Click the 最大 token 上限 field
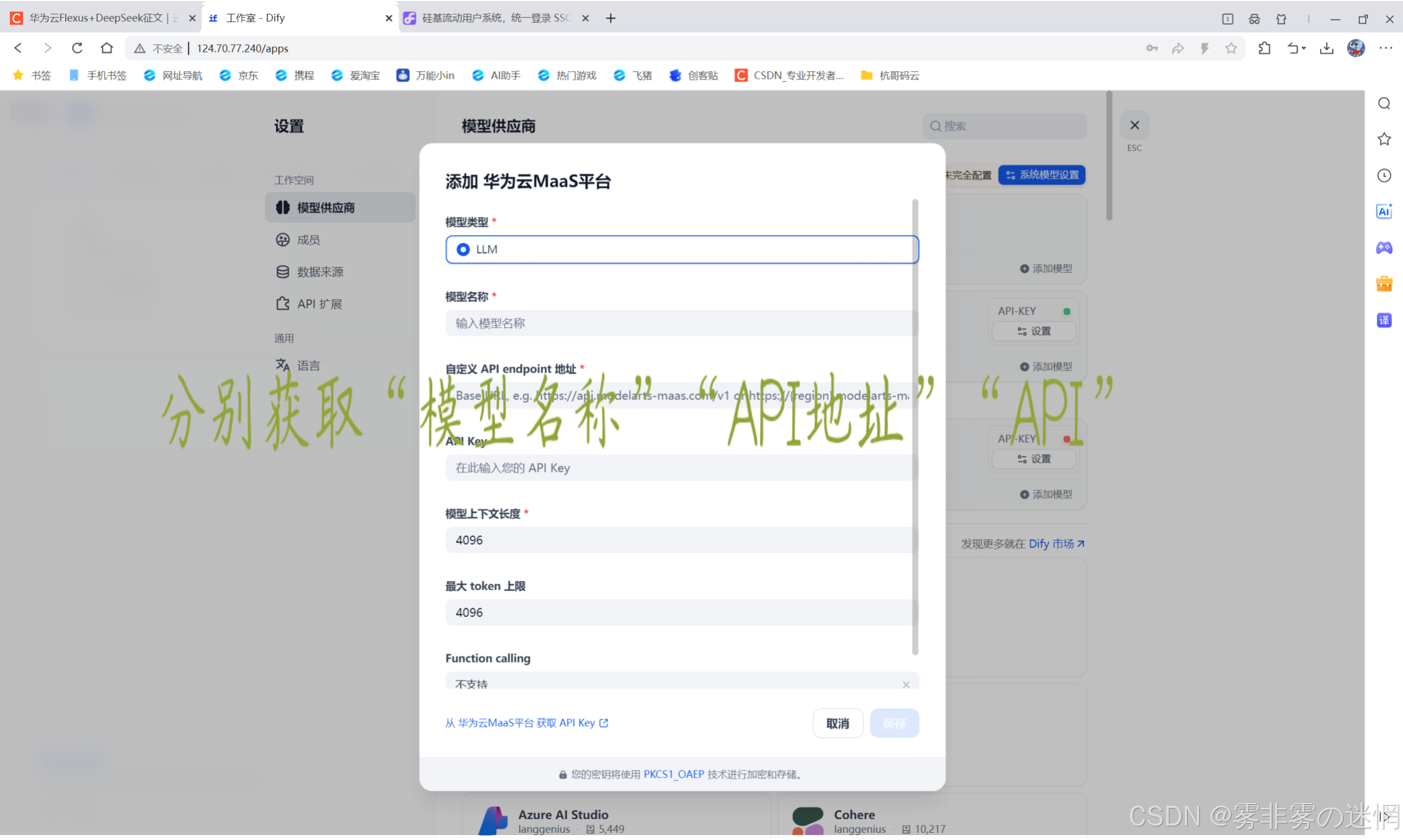This screenshot has height=840, width=1403. coord(681,613)
